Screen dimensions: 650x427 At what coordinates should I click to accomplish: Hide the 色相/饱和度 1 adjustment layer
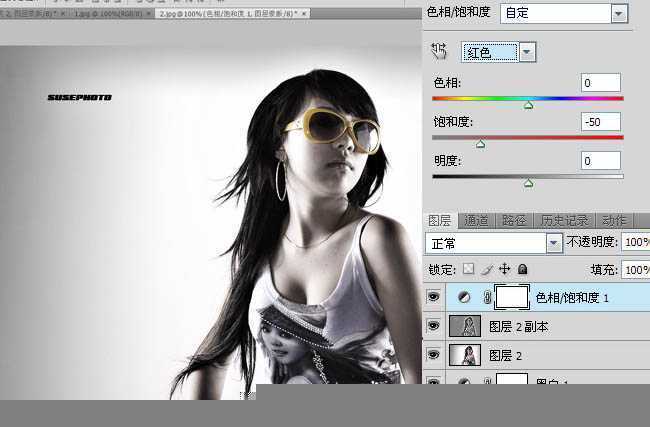coord(434,297)
